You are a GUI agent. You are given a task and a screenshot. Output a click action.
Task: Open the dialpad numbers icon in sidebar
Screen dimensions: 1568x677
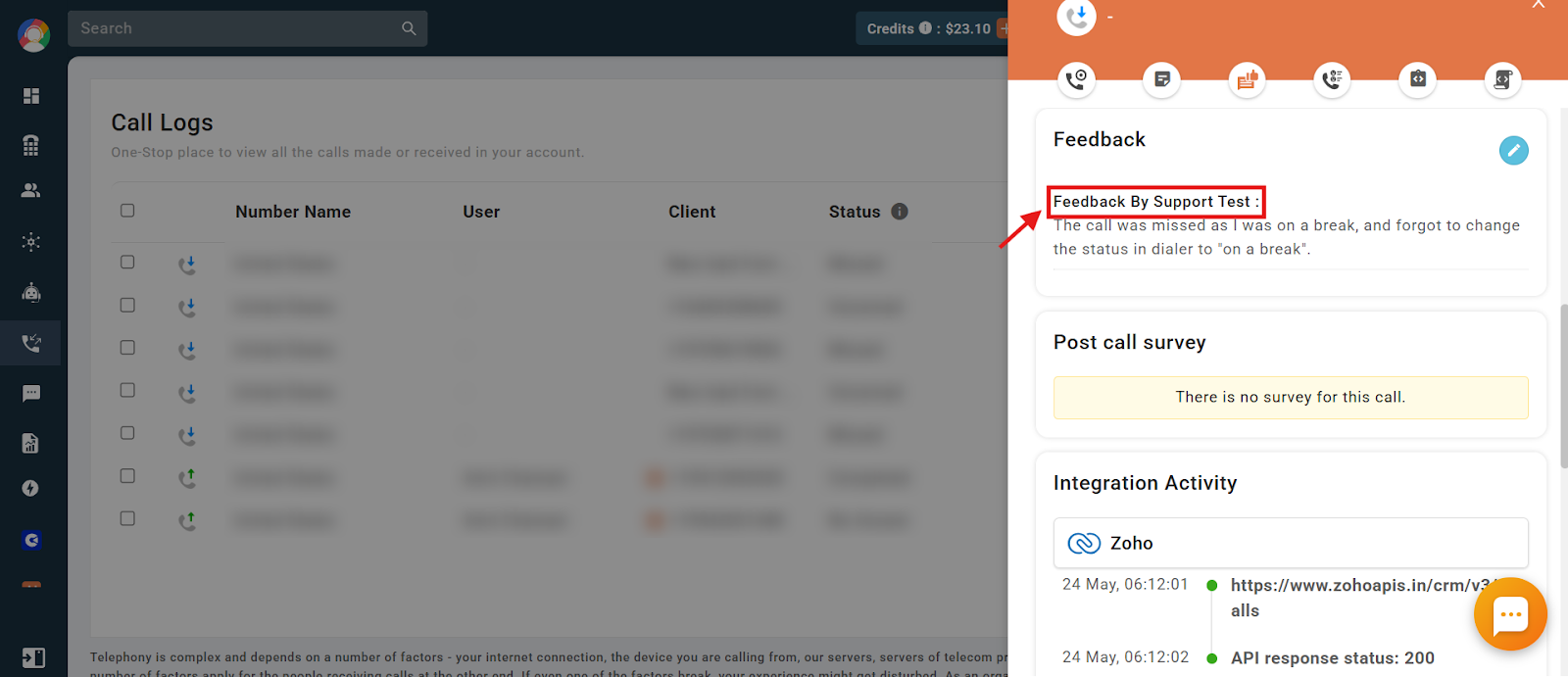coord(31,145)
